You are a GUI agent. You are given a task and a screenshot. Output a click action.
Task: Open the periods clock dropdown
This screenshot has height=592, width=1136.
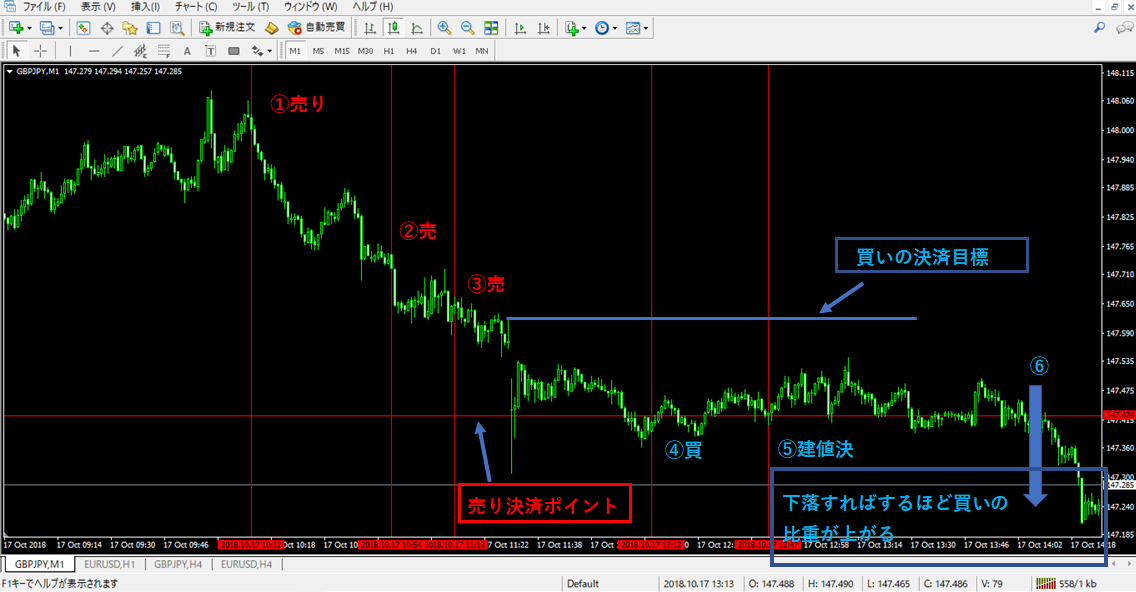pyautogui.click(x=606, y=28)
